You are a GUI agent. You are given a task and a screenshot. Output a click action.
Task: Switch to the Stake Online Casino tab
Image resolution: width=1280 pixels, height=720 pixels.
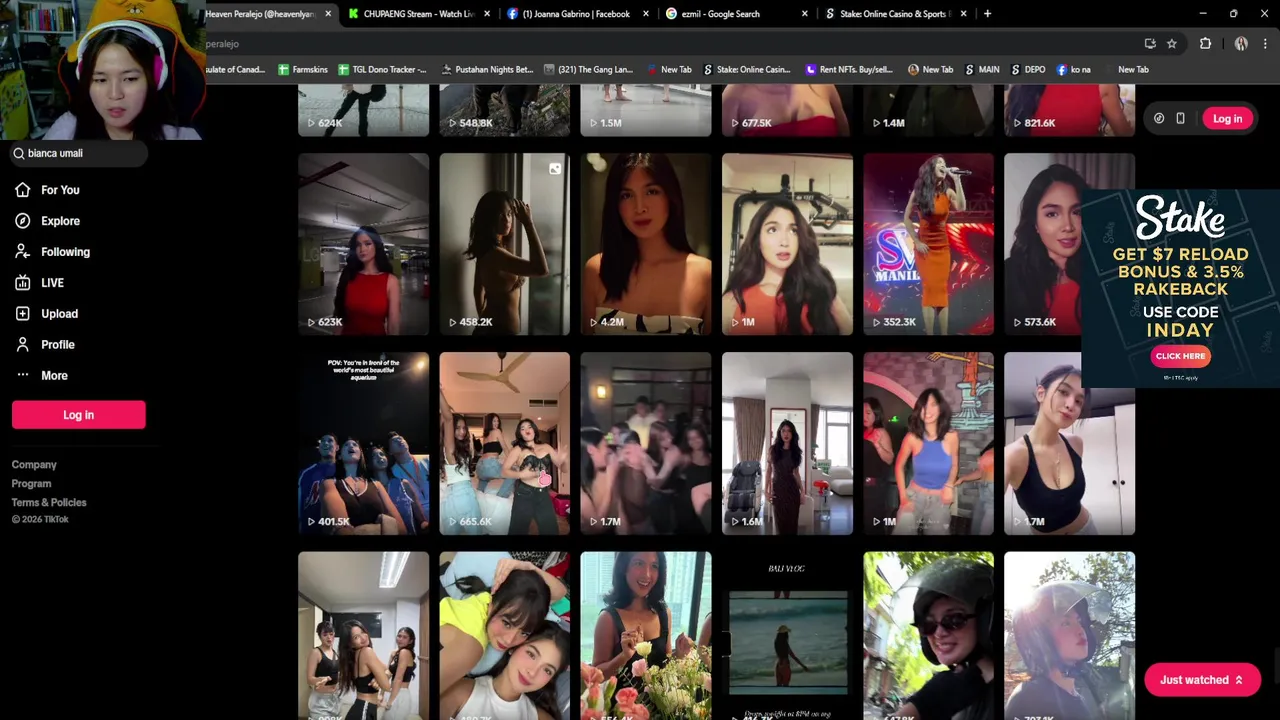tap(896, 14)
